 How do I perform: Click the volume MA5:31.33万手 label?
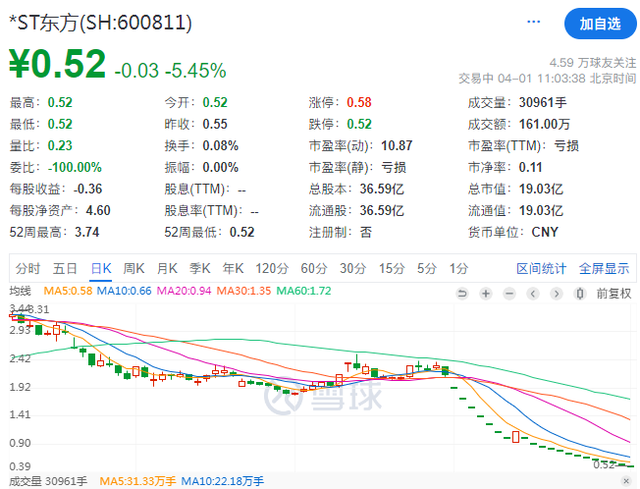point(138,481)
